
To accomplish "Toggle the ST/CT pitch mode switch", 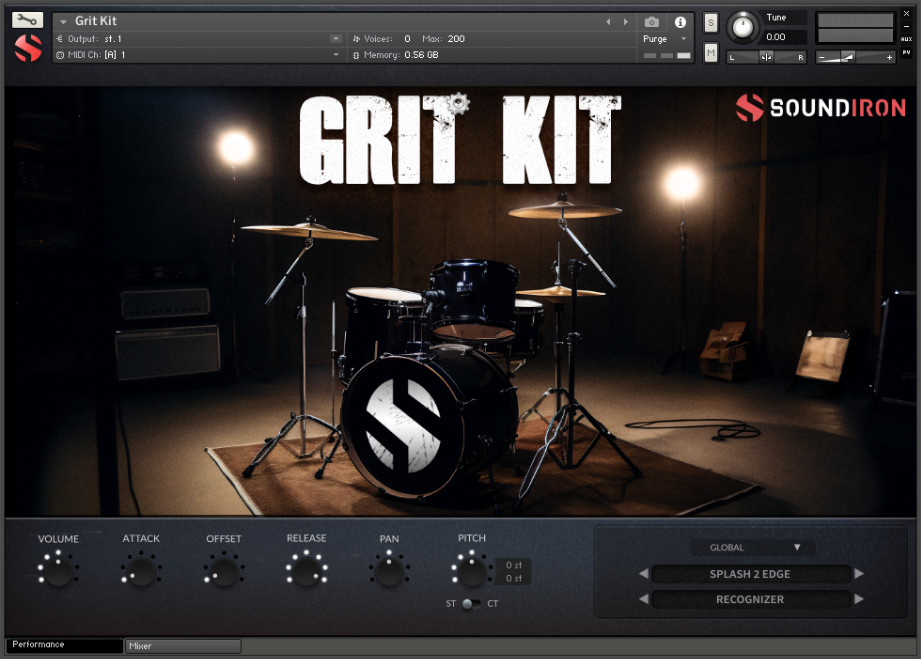I will click(471, 604).
